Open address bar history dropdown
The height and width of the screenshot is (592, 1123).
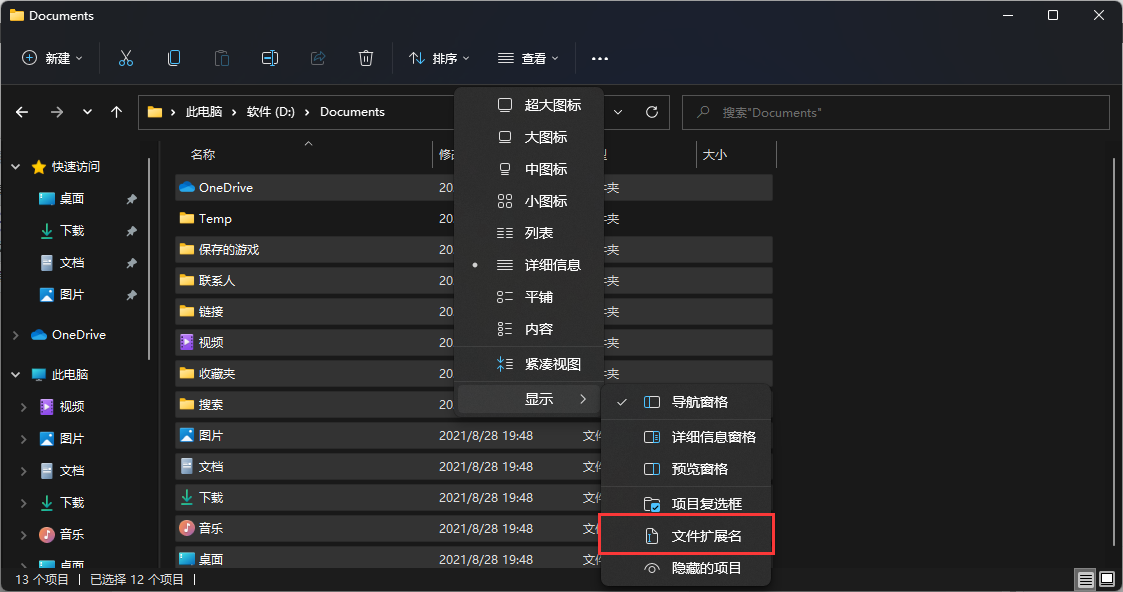pos(618,112)
